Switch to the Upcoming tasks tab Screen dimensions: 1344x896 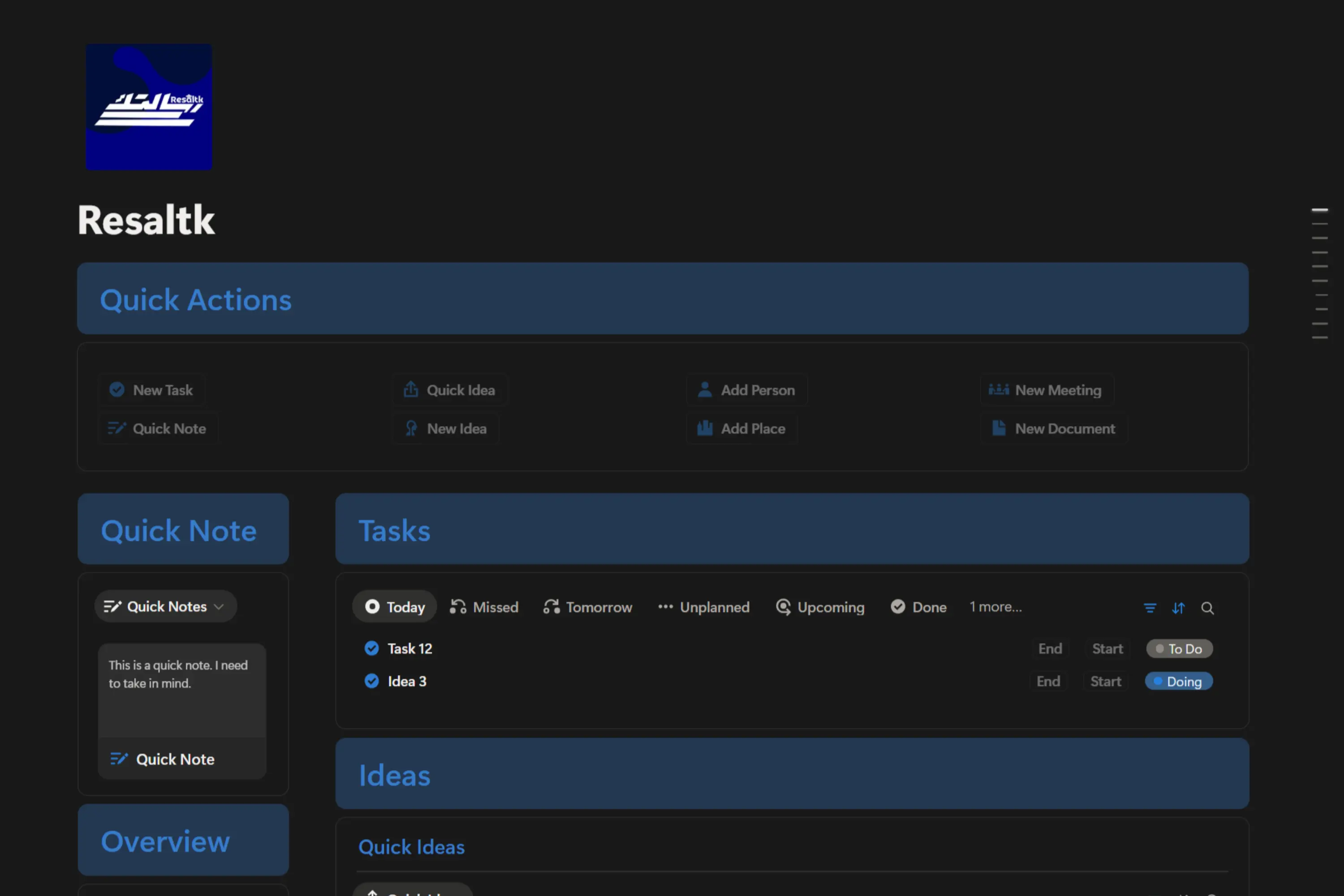point(820,607)
